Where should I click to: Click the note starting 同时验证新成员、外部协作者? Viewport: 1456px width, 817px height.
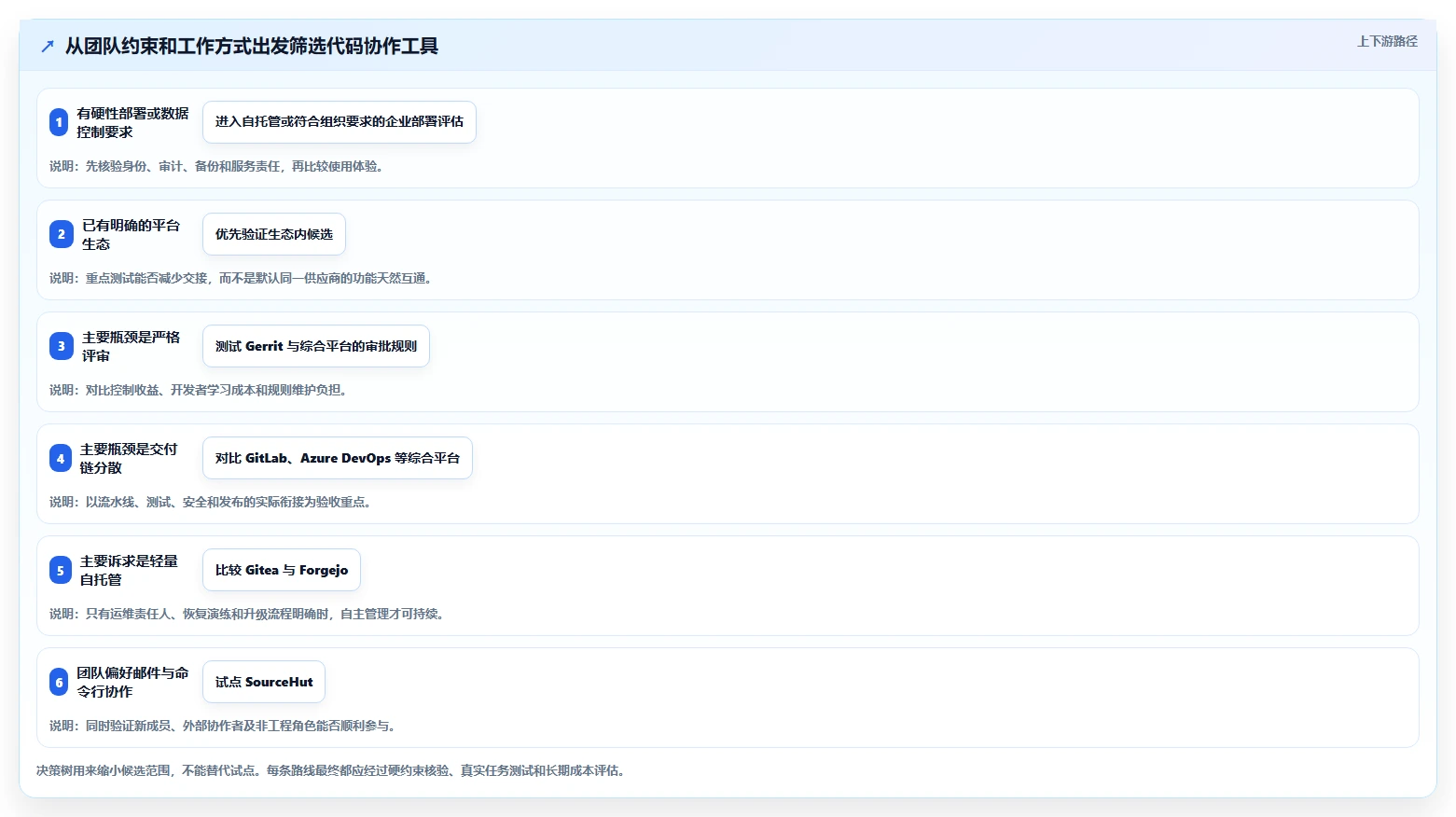pos(223,726)
